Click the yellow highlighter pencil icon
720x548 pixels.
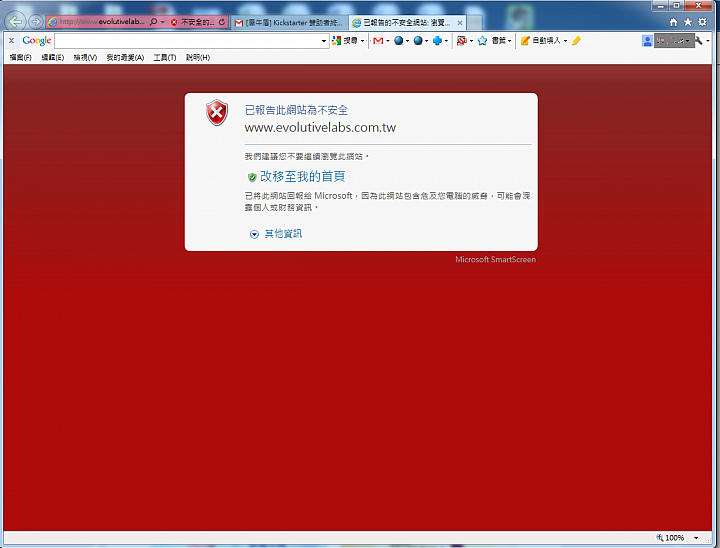(576, 40)
